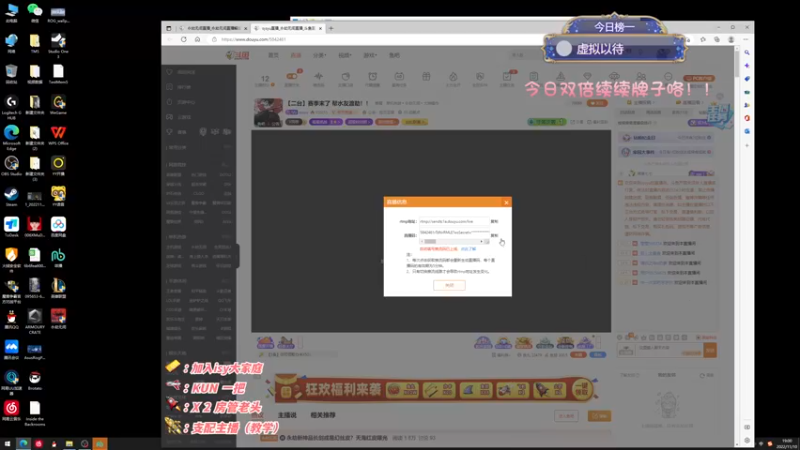The height and width of the screenshot is (450, 800).
Task: Click the waveform icon in toolbar
Action: pyautogui.click(x=318, y=77)
